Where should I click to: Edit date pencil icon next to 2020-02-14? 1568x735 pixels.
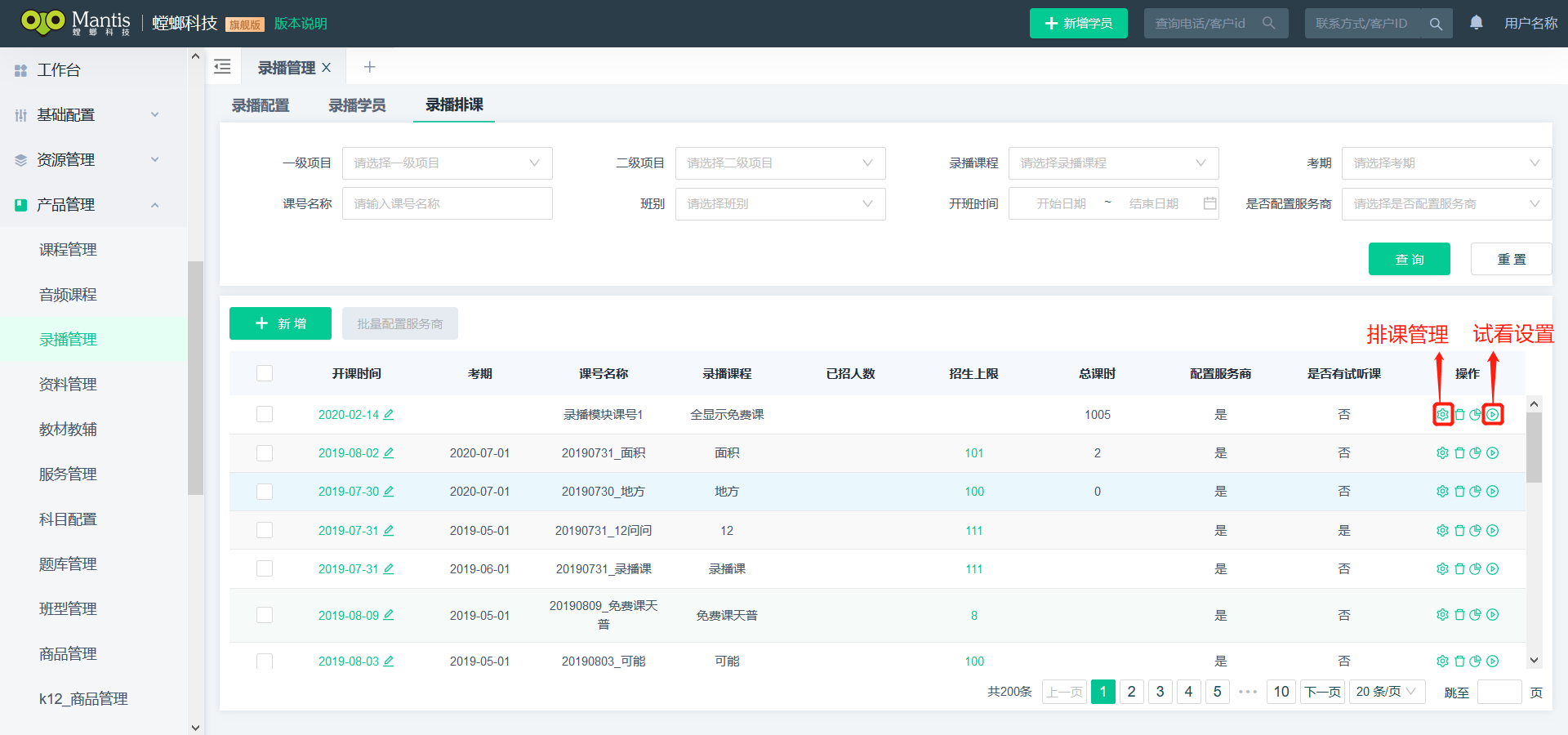pos(389,415)
